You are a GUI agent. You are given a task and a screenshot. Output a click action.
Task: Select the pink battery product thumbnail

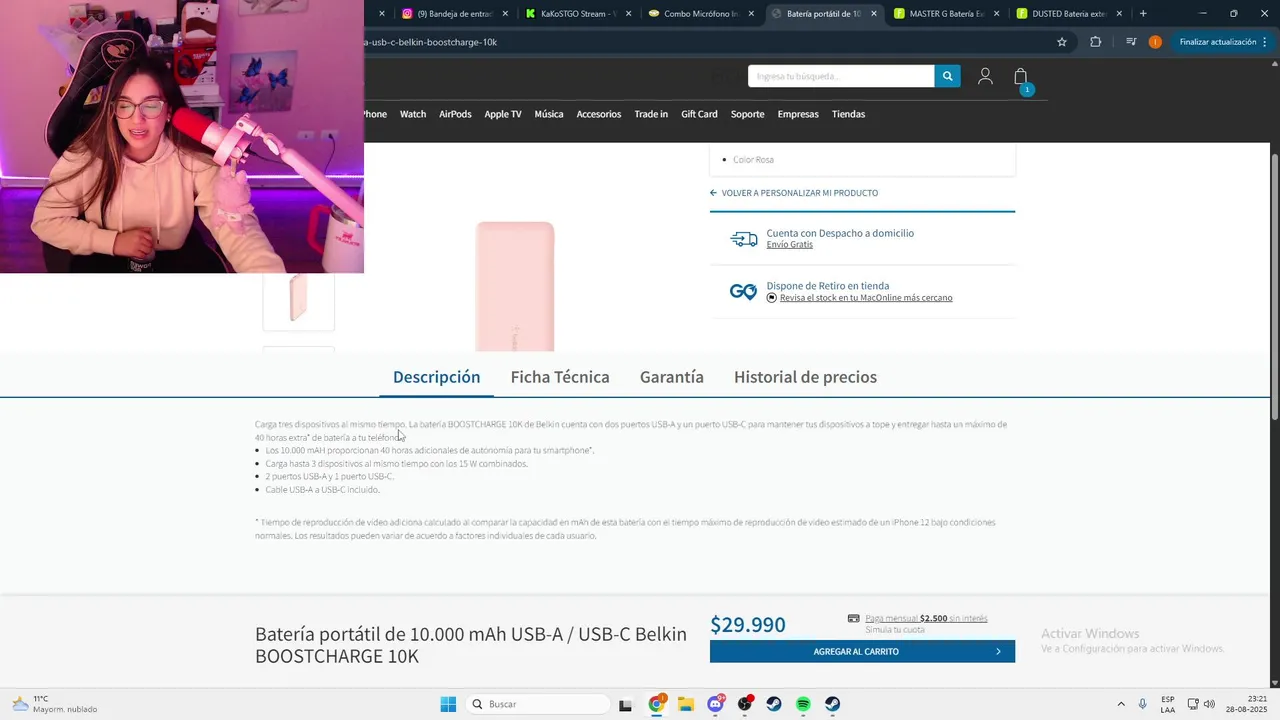click(x=298, y=298)
